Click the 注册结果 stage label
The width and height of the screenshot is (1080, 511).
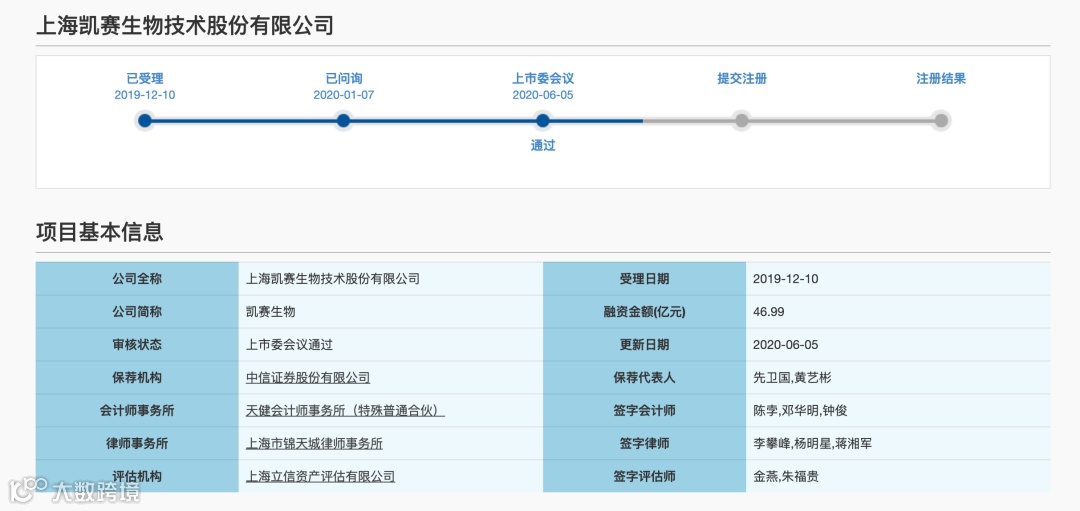point(941,79)
